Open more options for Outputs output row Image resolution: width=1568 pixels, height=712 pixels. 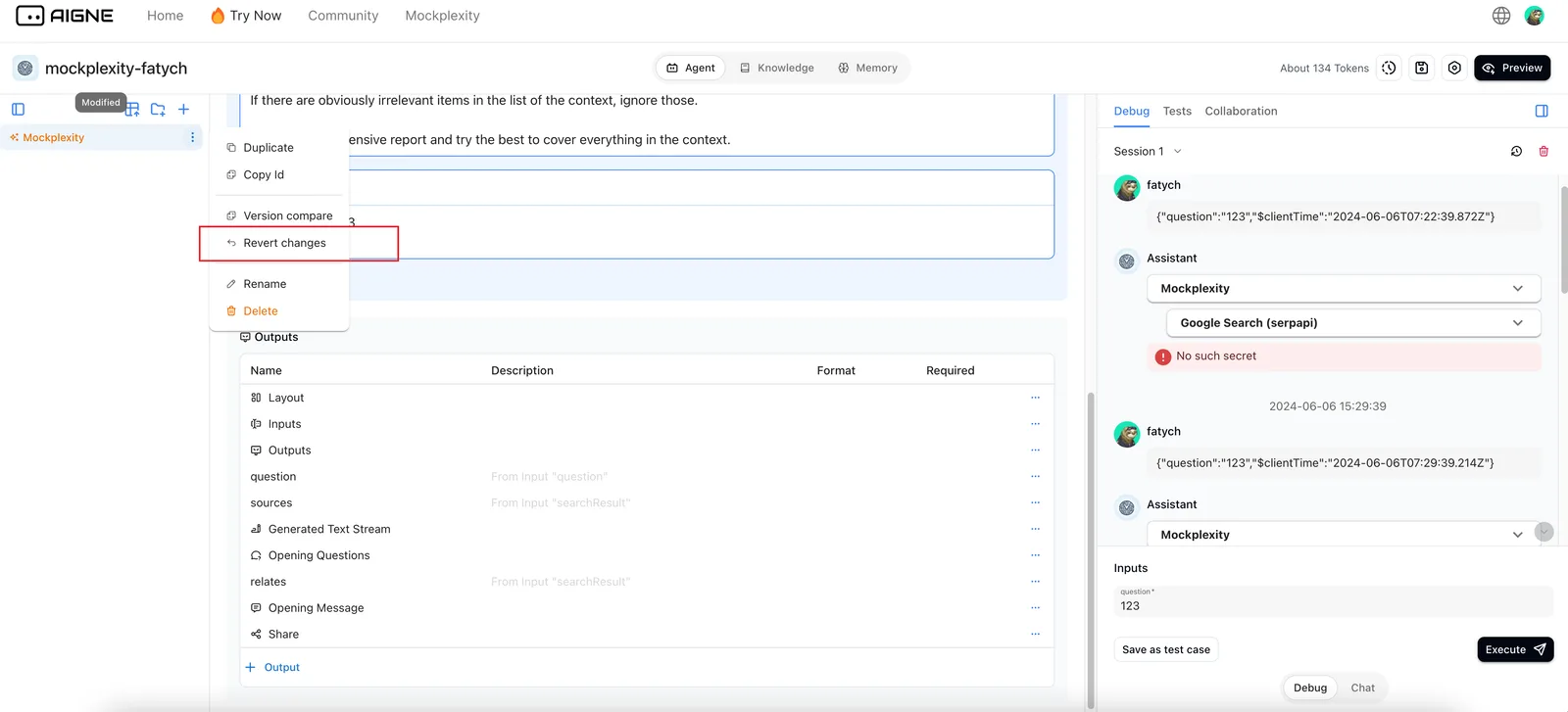click(1035, 451)
